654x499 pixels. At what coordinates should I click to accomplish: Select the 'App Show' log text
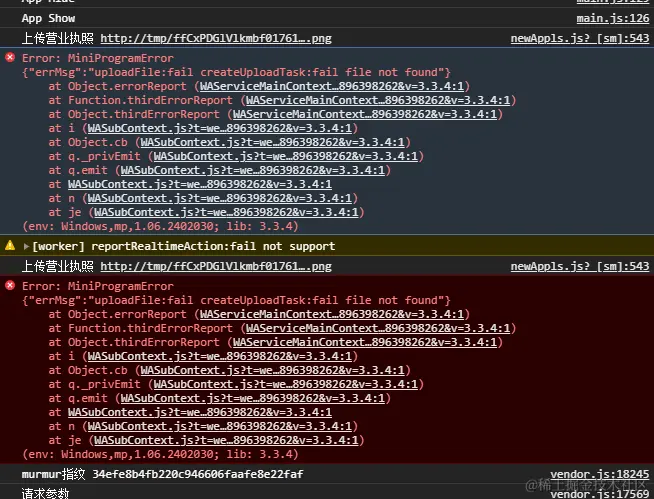click(x=48, y=18)
